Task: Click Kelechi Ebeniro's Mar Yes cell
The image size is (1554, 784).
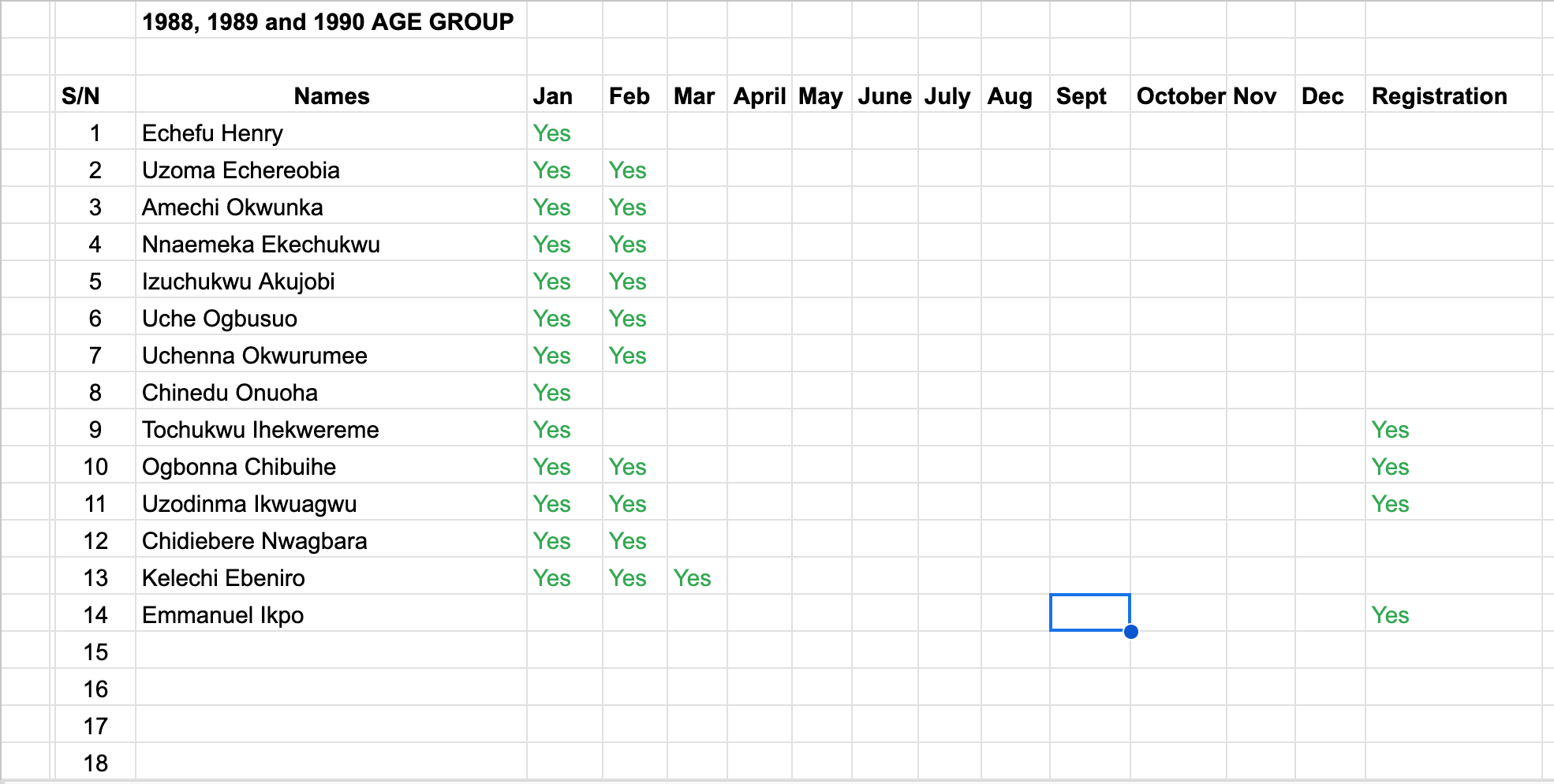Action: (x=693, y=578)
